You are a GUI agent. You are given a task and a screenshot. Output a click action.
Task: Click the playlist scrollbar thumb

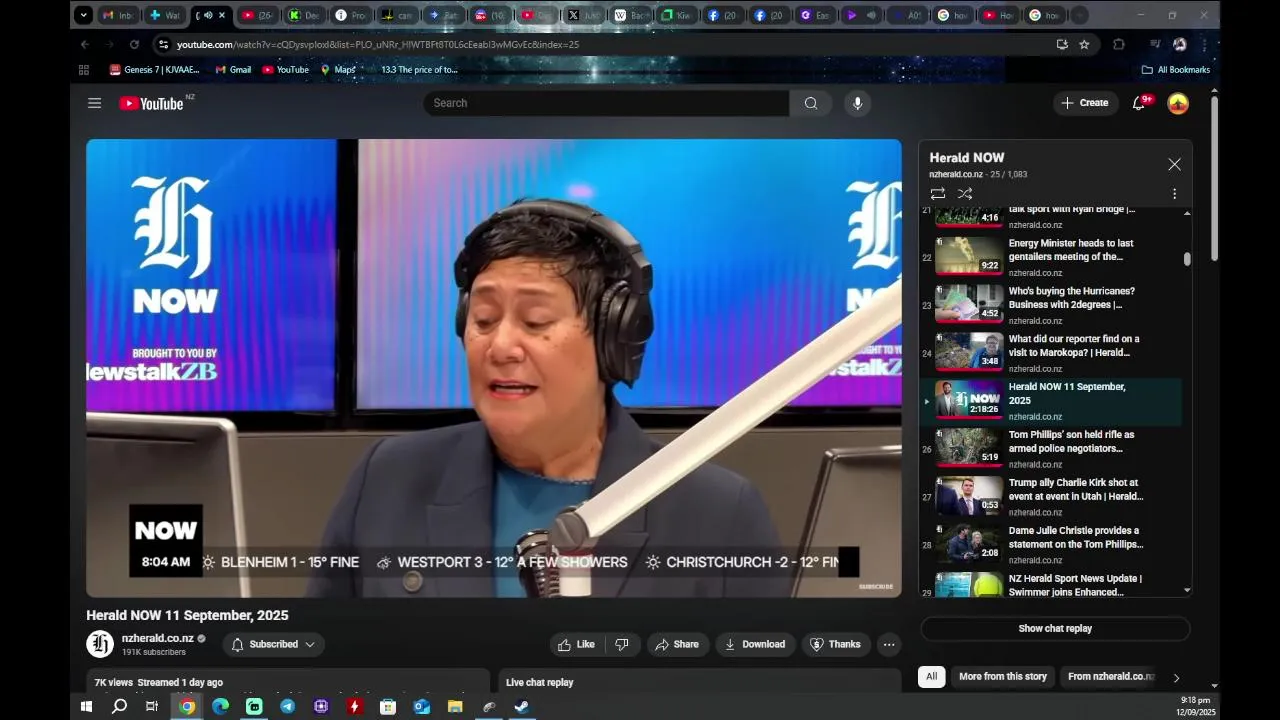[x=1187, y=259]
